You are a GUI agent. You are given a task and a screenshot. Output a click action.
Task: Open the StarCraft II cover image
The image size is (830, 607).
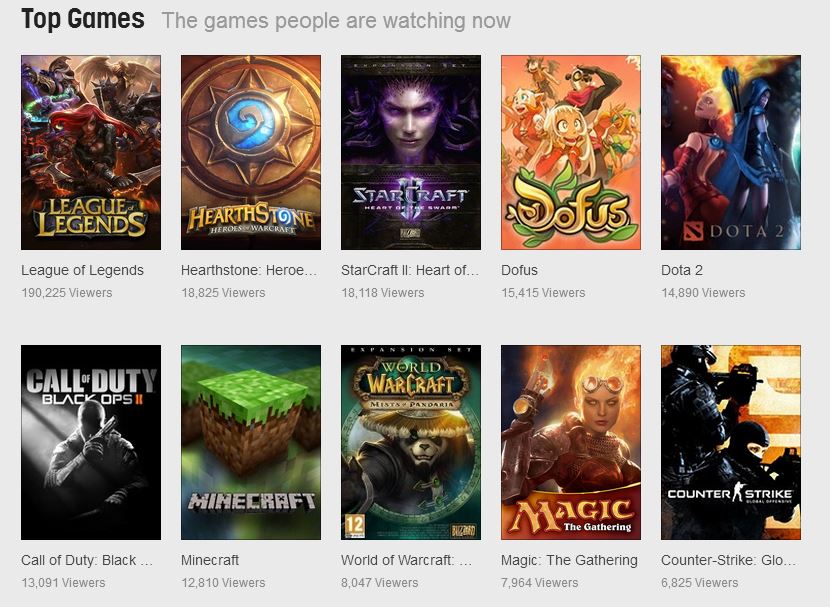(x=411, y=152)
